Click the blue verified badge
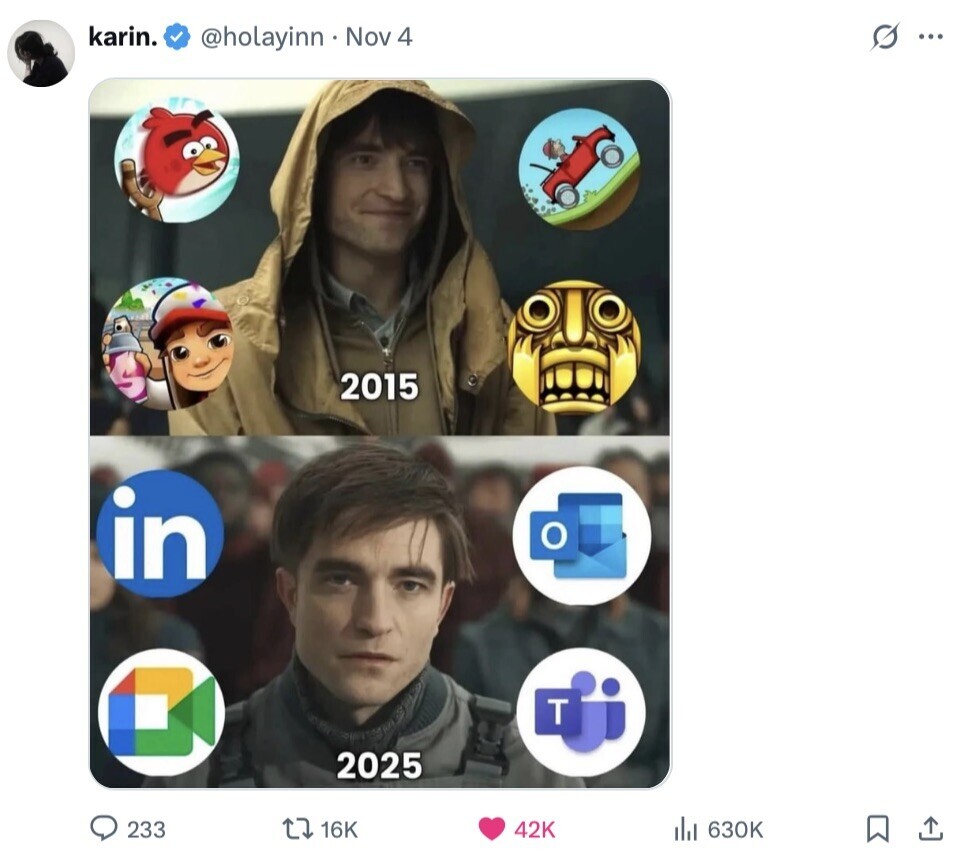This screenshot has height=862, width=968. click(x=177, y=38)
